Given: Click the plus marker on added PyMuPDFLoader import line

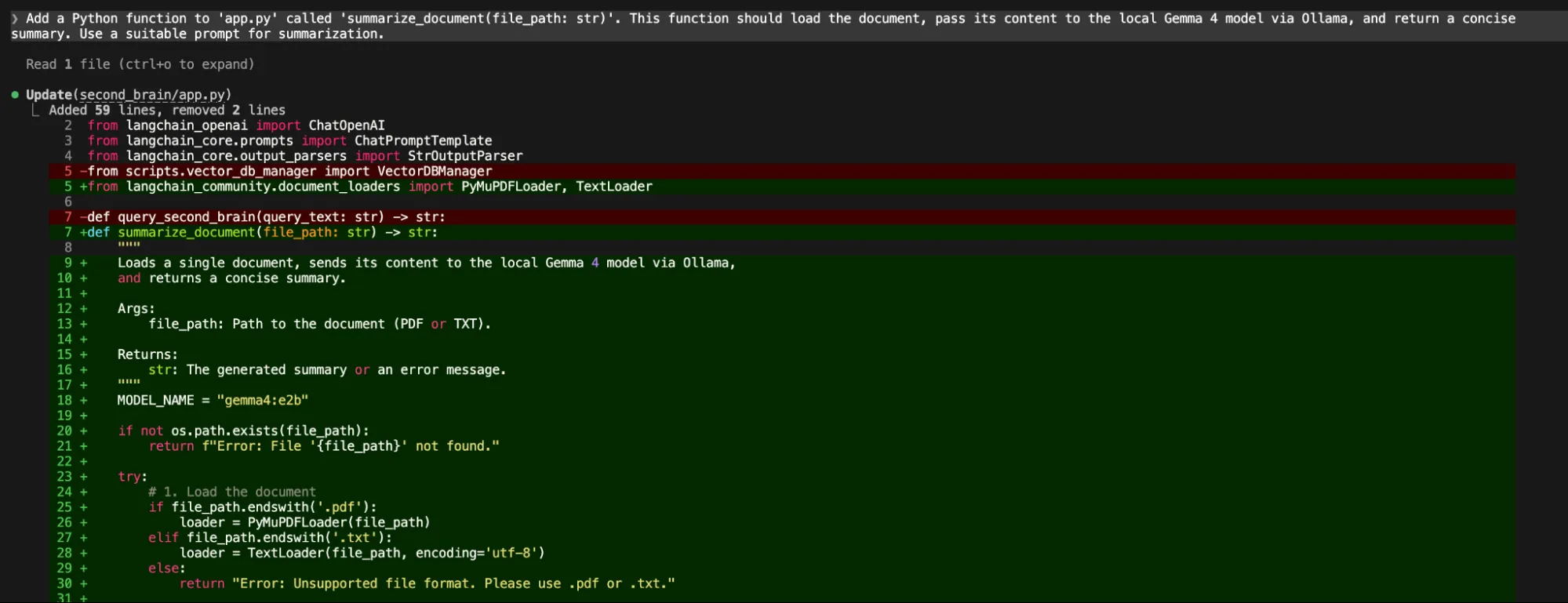Looking at the screenshot, I should pos(83,187).
